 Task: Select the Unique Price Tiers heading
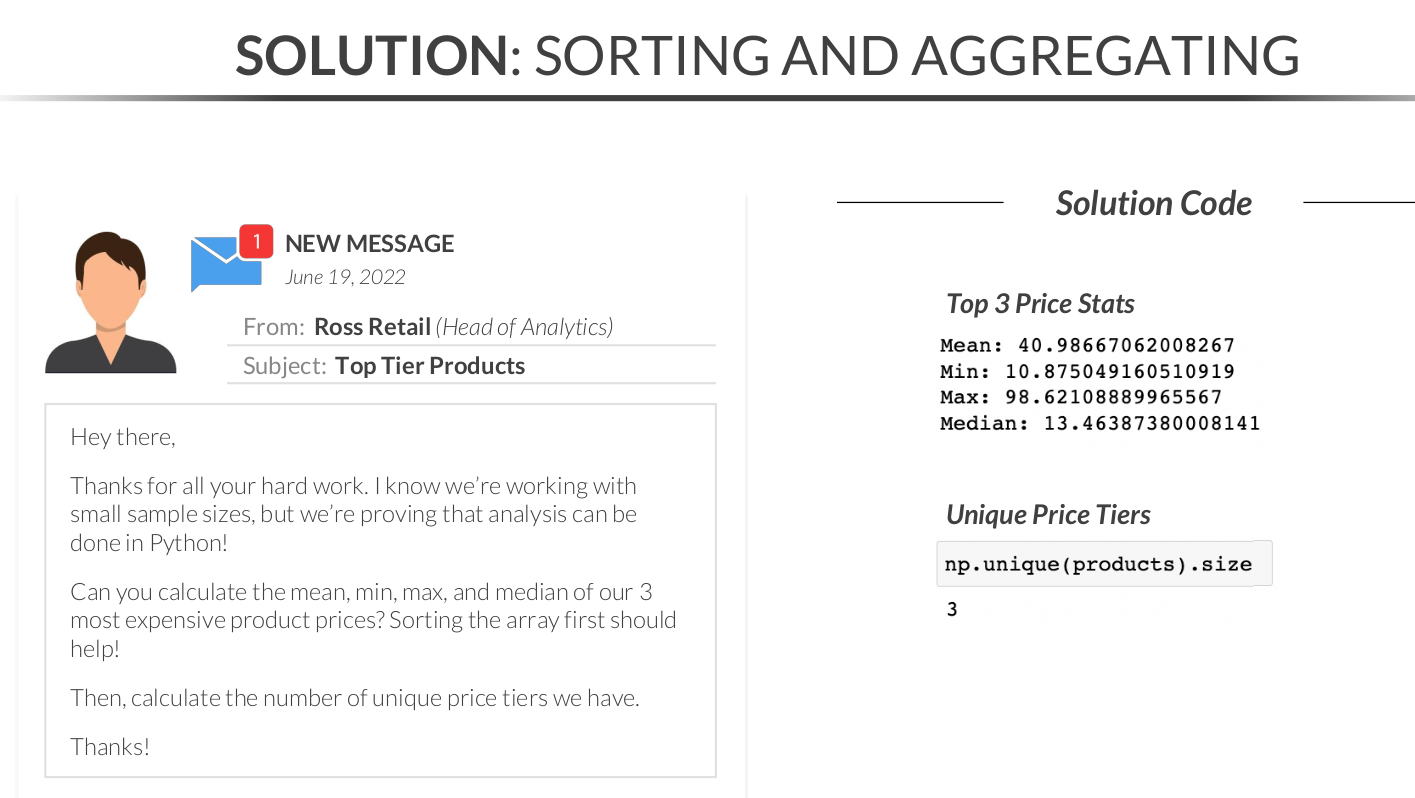pyautogui.click(x=1048, y=515)
